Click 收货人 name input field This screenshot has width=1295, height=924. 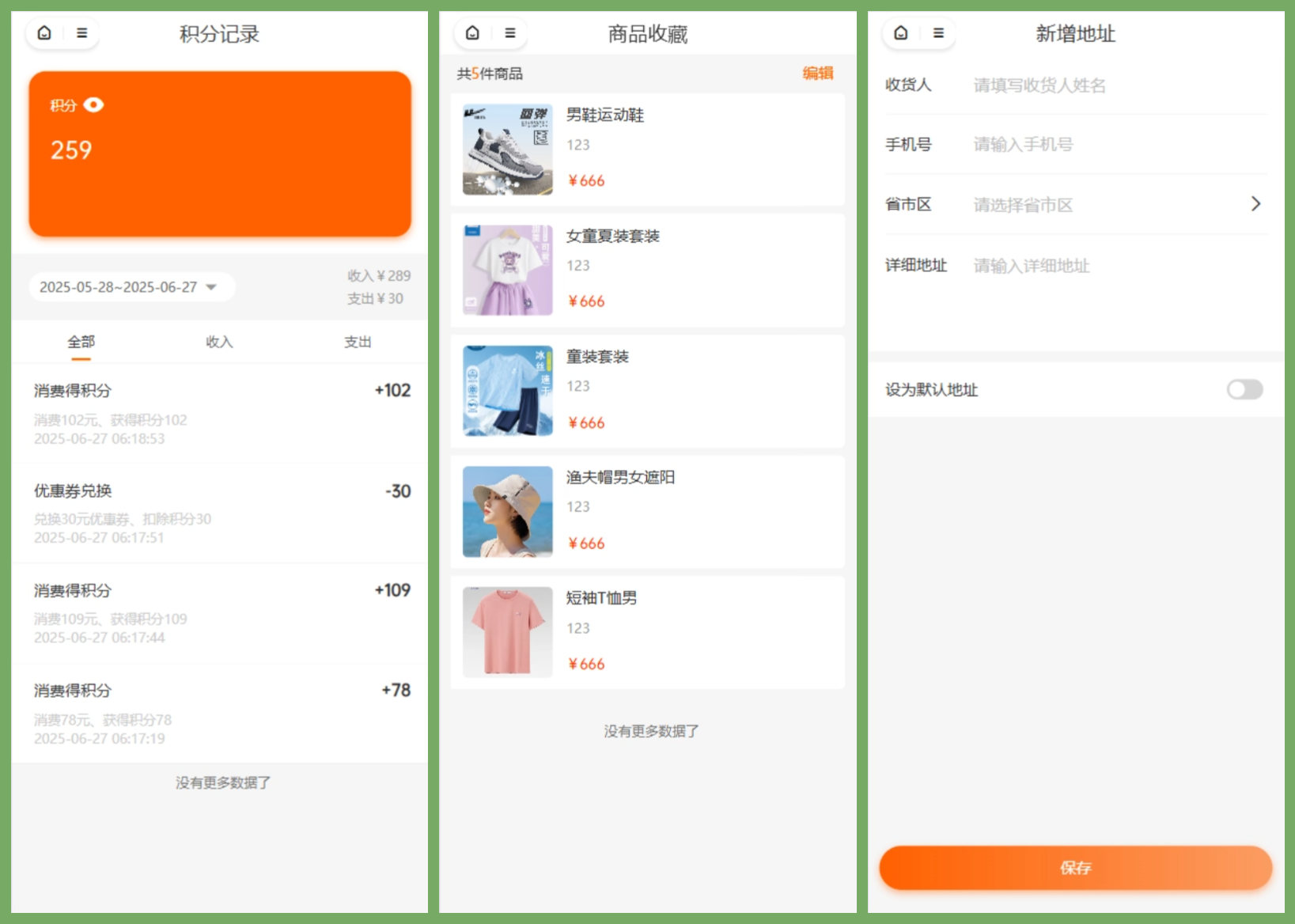point(1108,85)
